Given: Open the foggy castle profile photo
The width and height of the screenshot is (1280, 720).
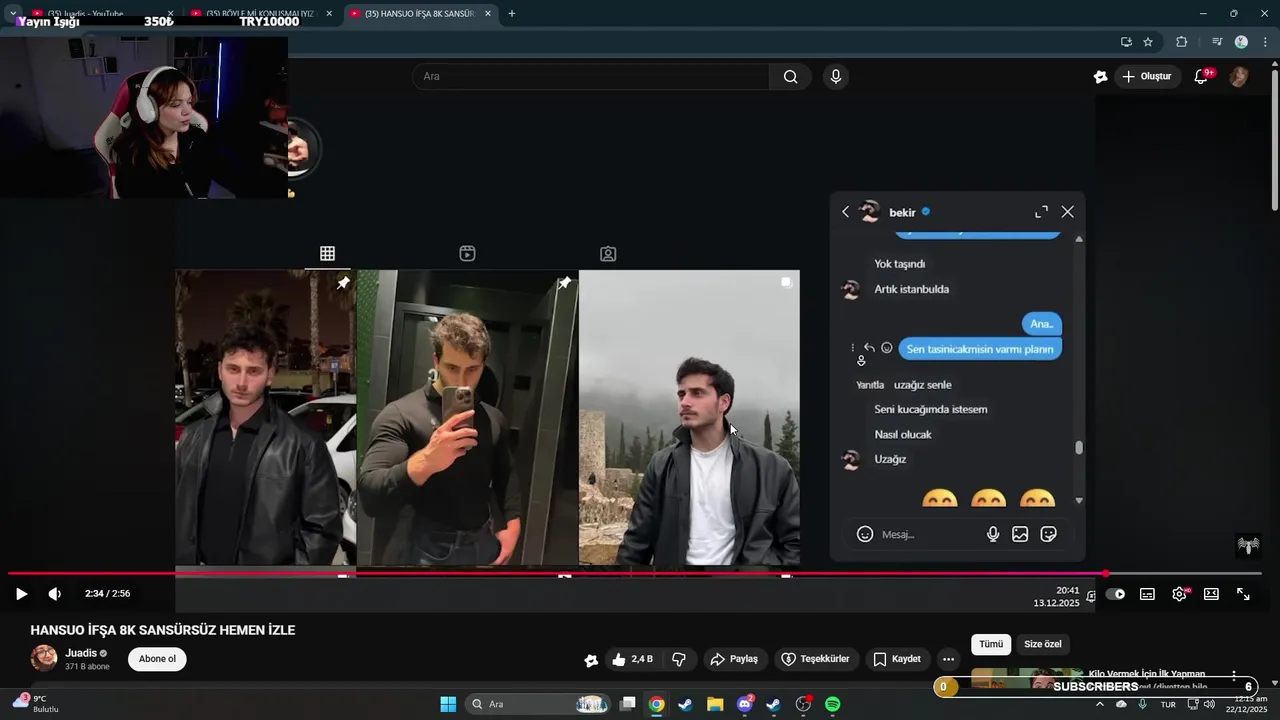Looking at the screenshot, I should (x=689, y=418).
